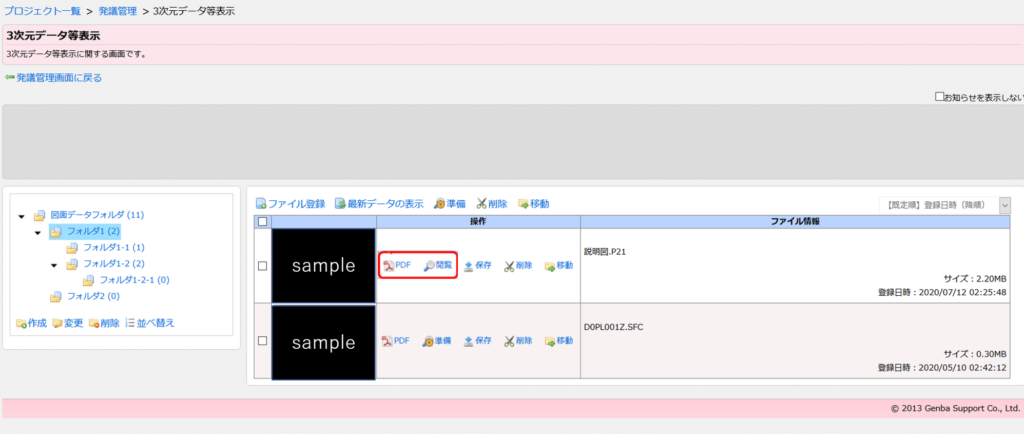1024x434 pixels.
Task: Go to 発議管理 breadcrumb
Action: pyautogui.click(x=118, y=11)
